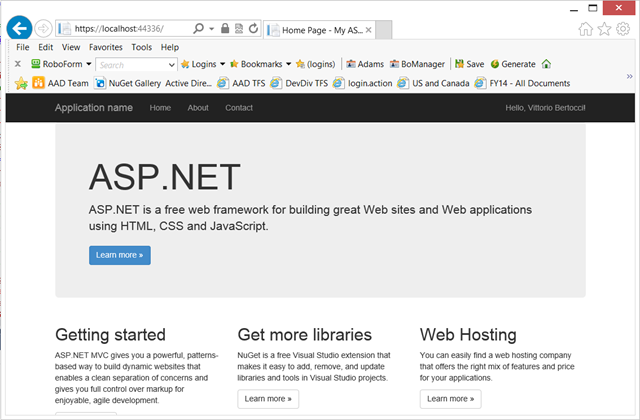640x420 pixels.
Task: Open the US and Canada favorite
Action: click(433, 83)
